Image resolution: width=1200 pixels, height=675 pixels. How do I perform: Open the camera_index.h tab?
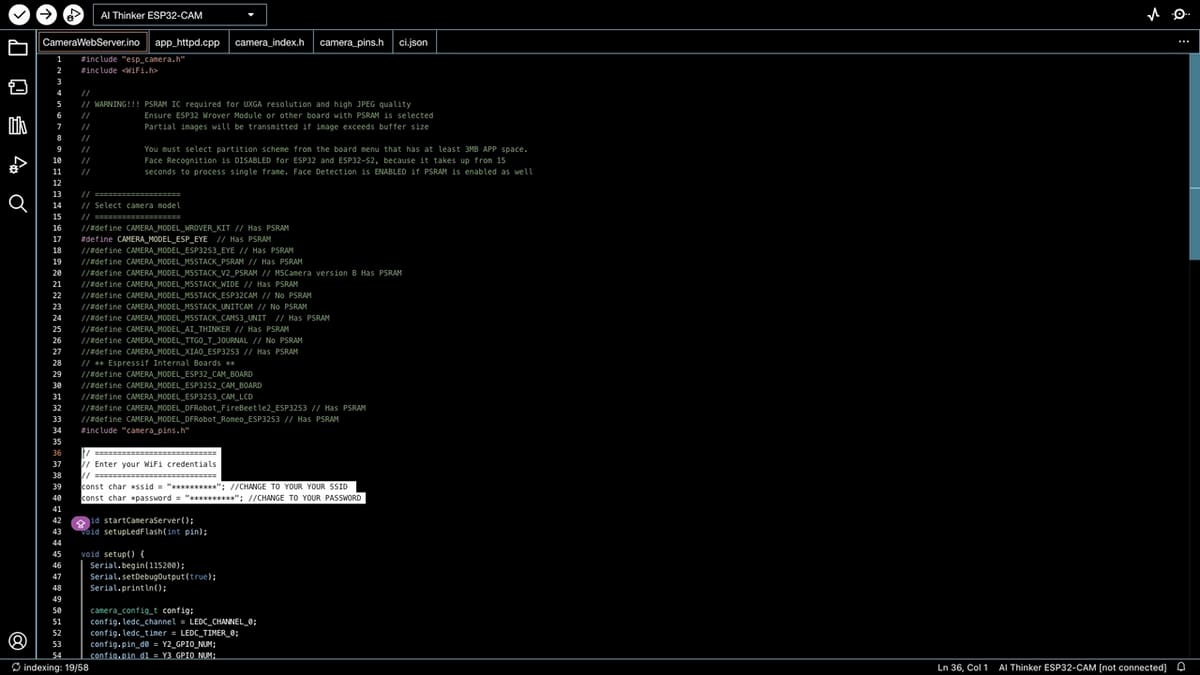pos(269,42)
